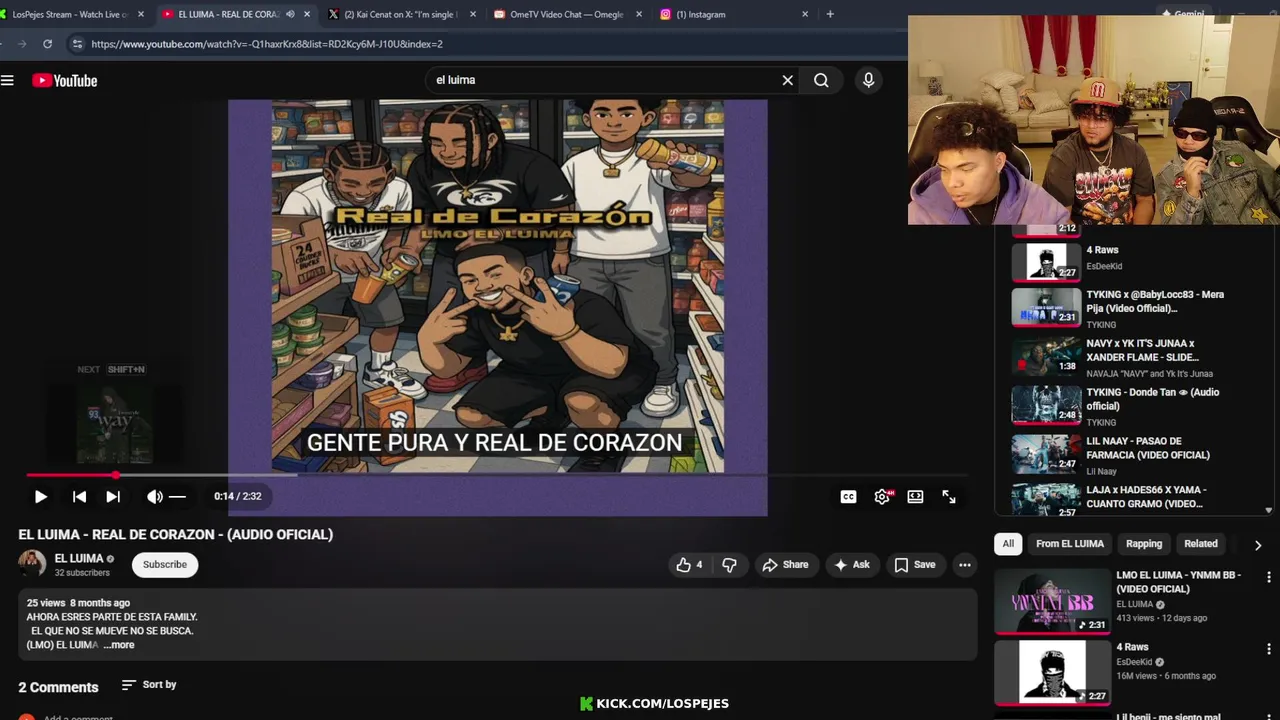Close the OmeTV Video Chat tab
The image size is (1280, 720).
tap(638, 14)
